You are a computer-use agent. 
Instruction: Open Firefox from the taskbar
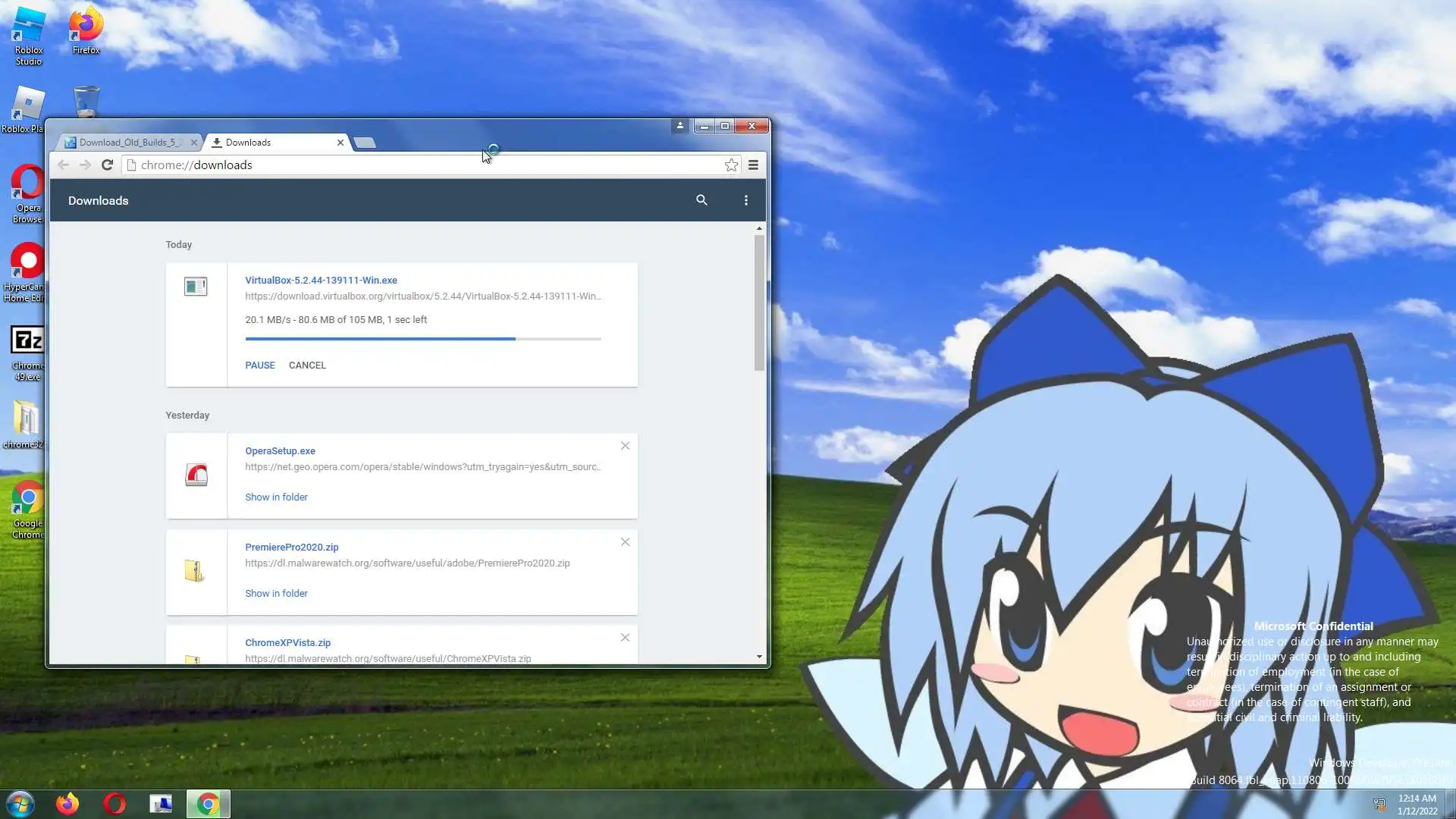tap(67, 804)
